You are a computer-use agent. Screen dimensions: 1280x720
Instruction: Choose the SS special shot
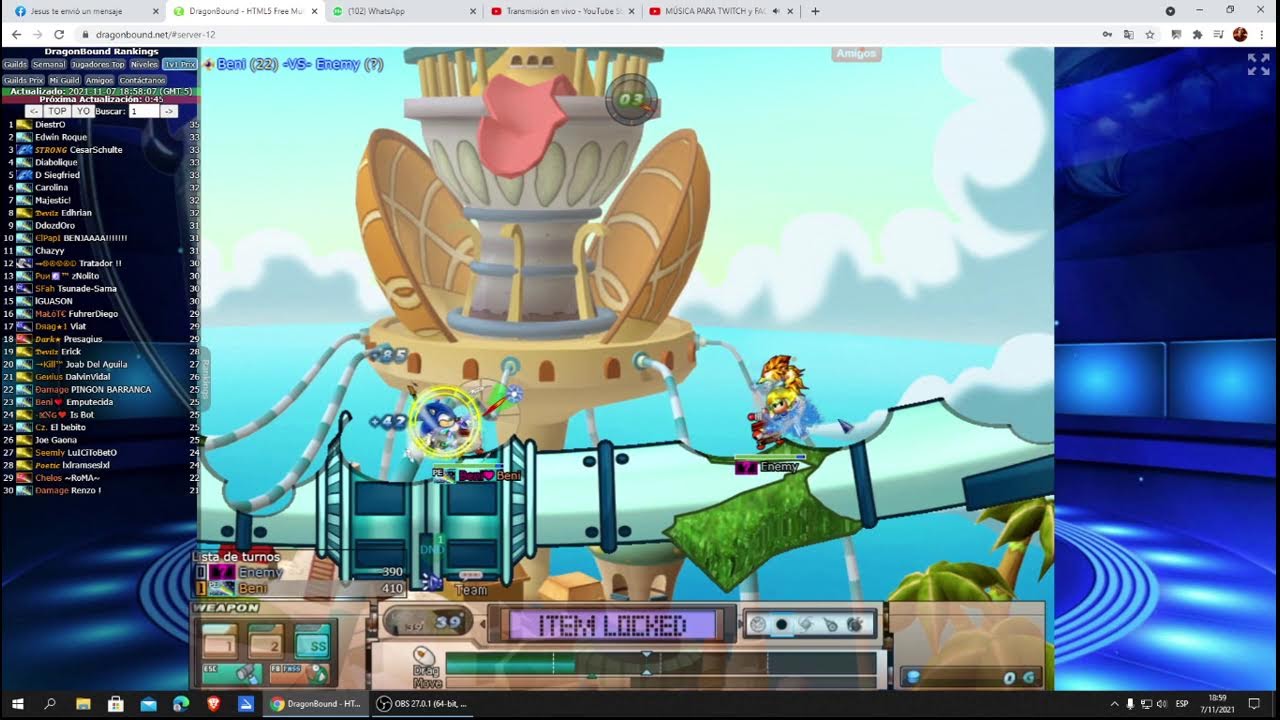(313, 643)
